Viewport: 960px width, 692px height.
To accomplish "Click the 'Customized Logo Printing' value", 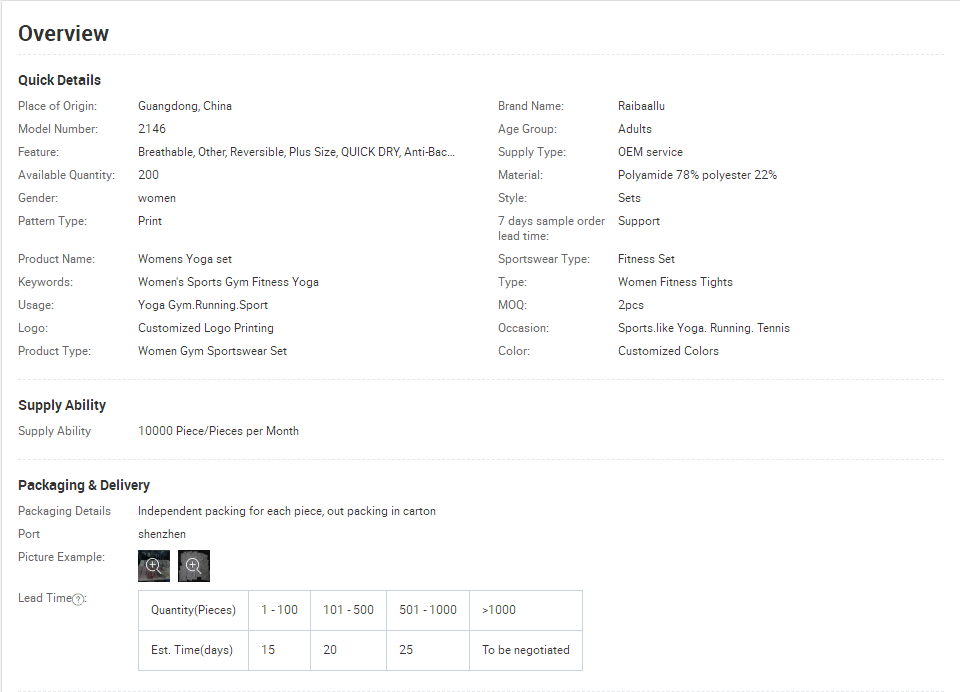I will (x=206, y=328).
